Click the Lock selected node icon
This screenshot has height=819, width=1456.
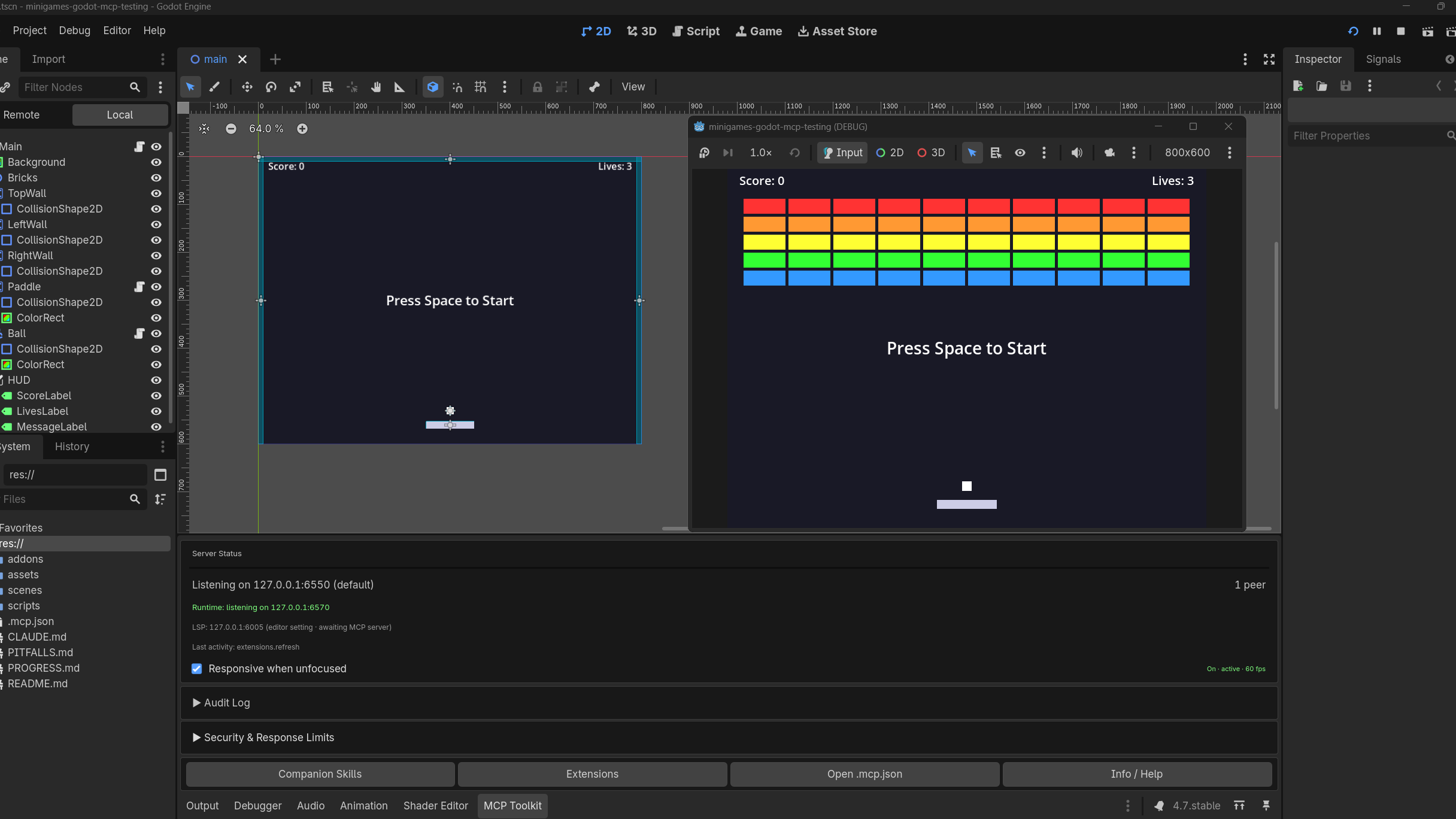[x=537, y=87]
